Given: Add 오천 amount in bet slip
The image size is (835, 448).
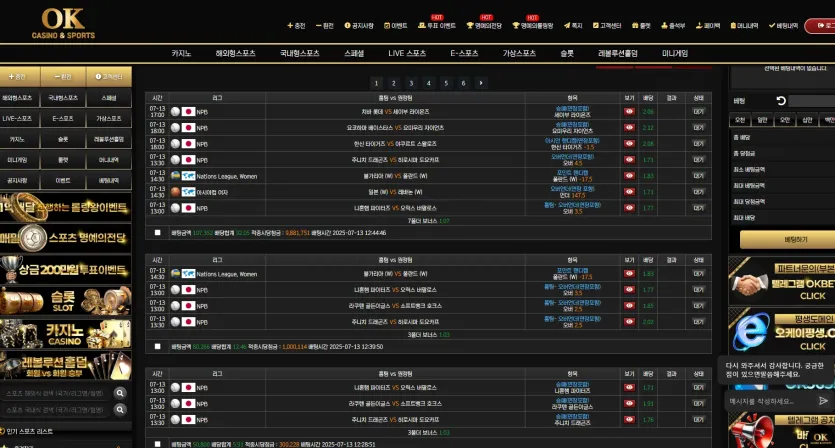Looking at the screenshot, I should (x=740, y=120).
